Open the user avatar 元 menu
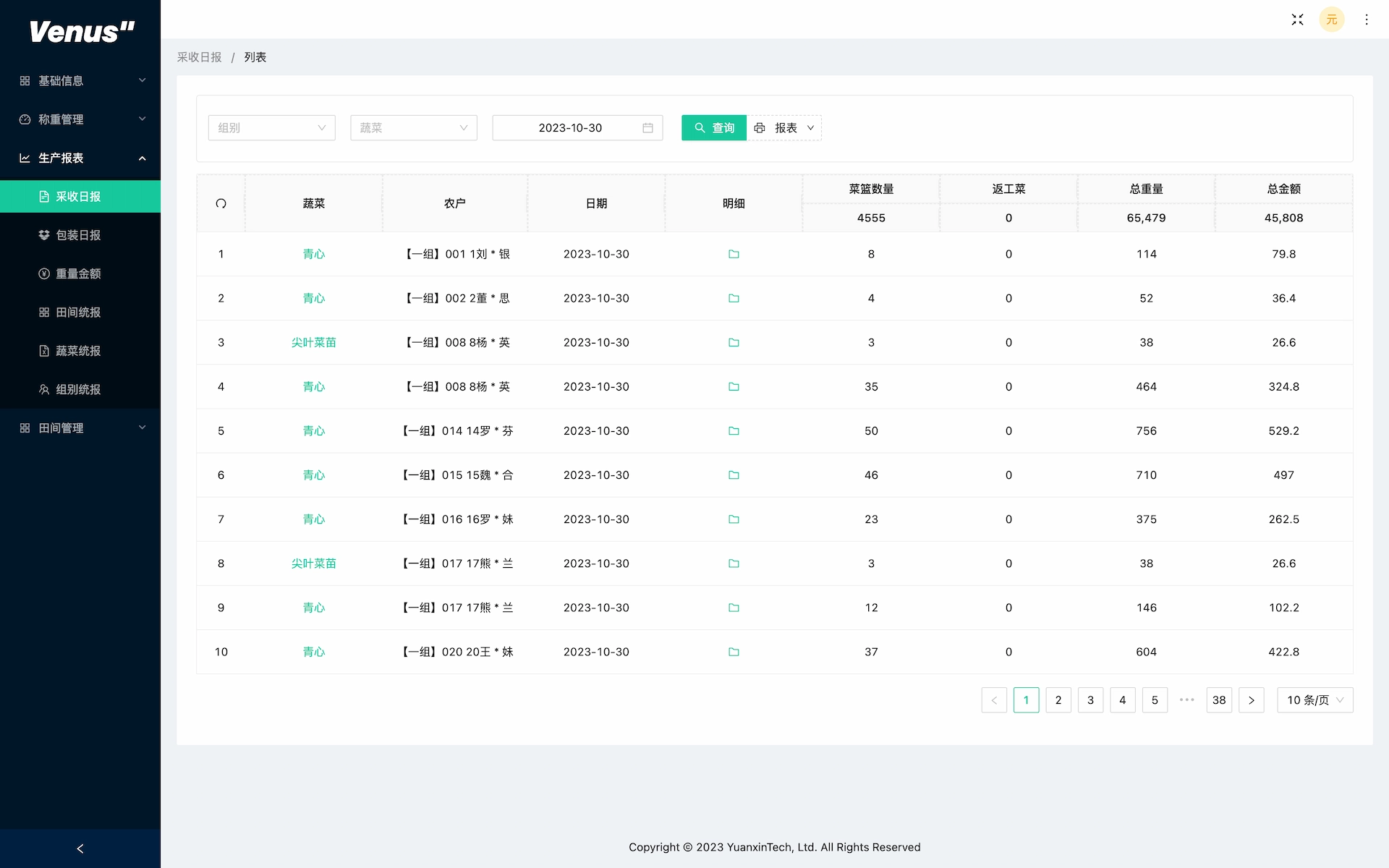Viewport: 1389px width, 868px height. pyautogui.click(x=1332, y=20)
